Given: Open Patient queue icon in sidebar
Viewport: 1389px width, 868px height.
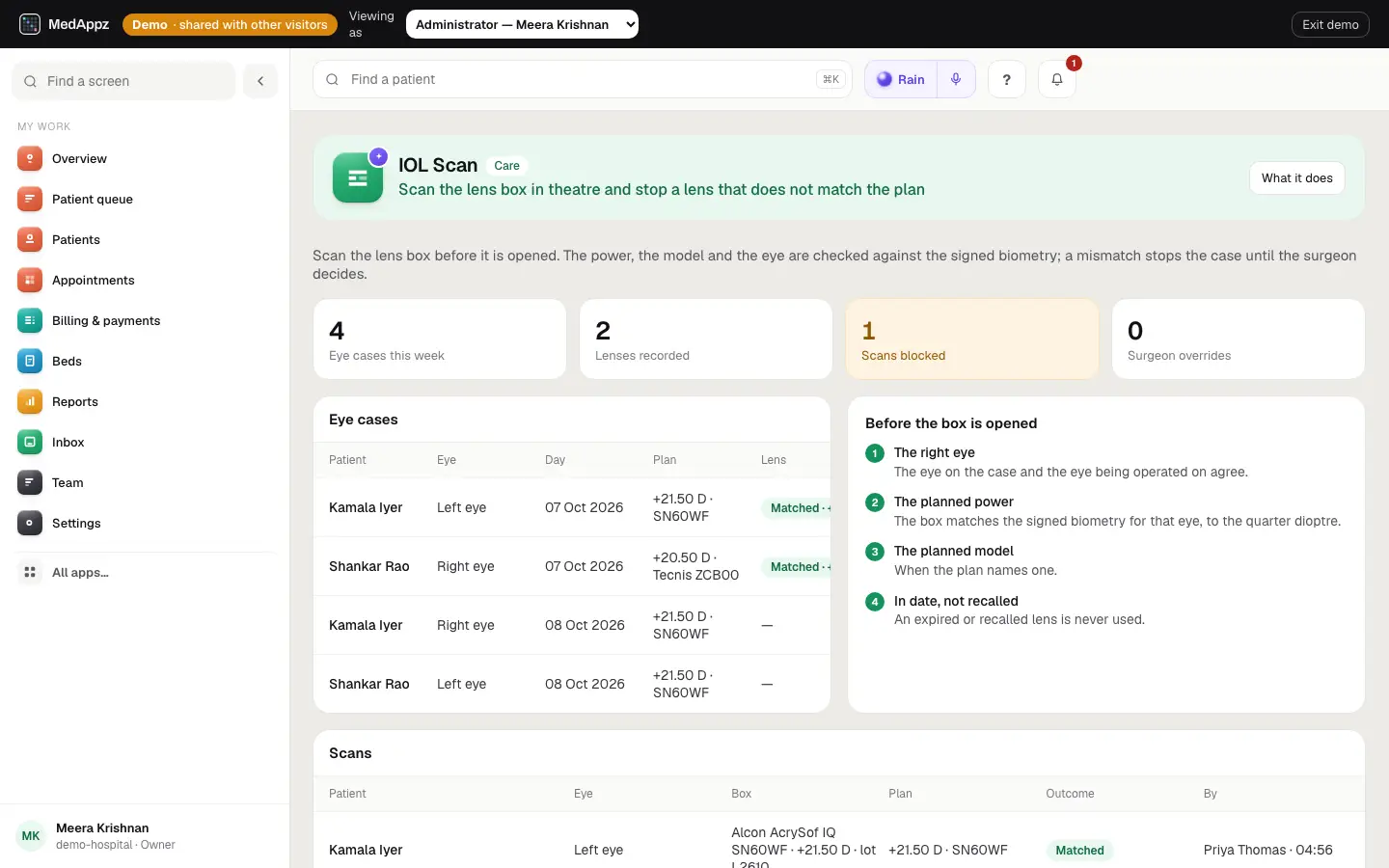Looking at the screenshot, I should [30, 200].
